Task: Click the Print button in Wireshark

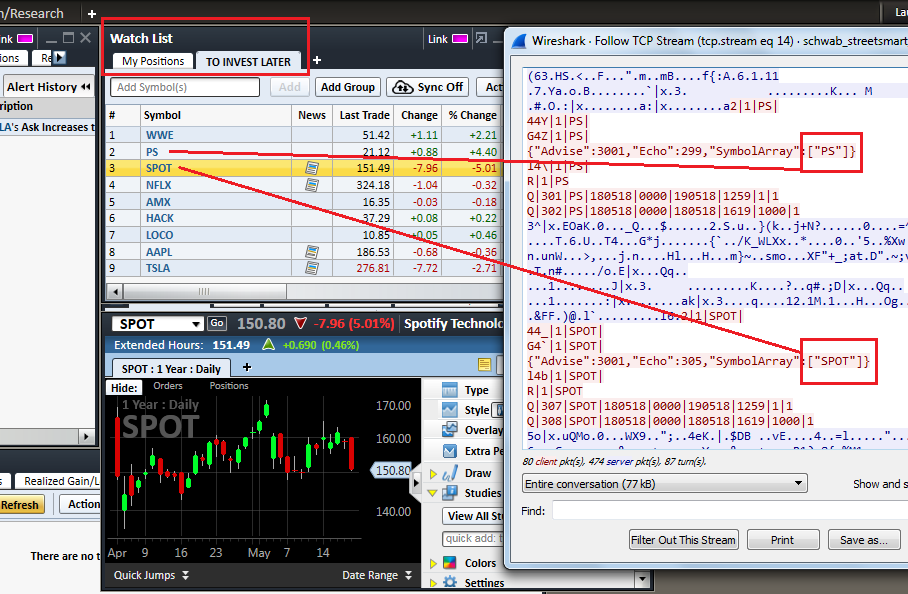Action: tap(782, 540)
